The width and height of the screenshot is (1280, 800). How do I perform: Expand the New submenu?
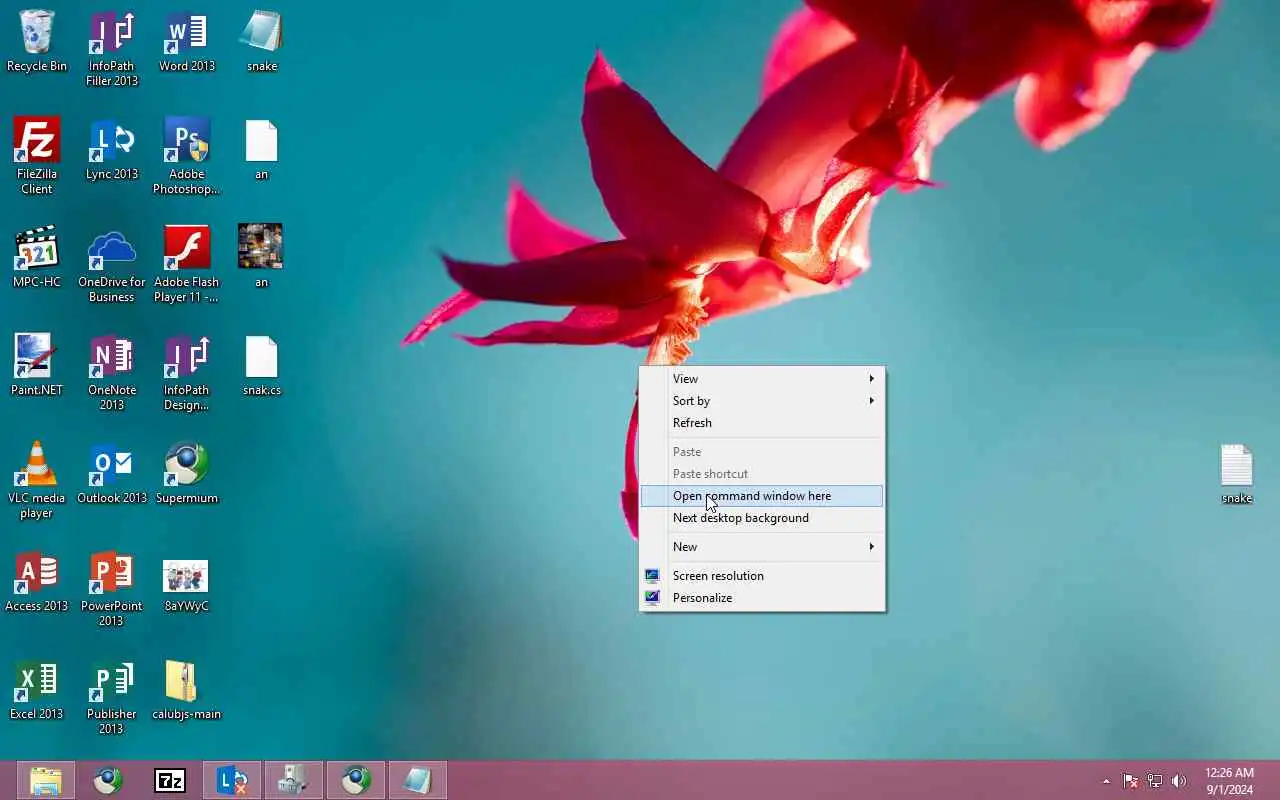(x=762, y=547)
